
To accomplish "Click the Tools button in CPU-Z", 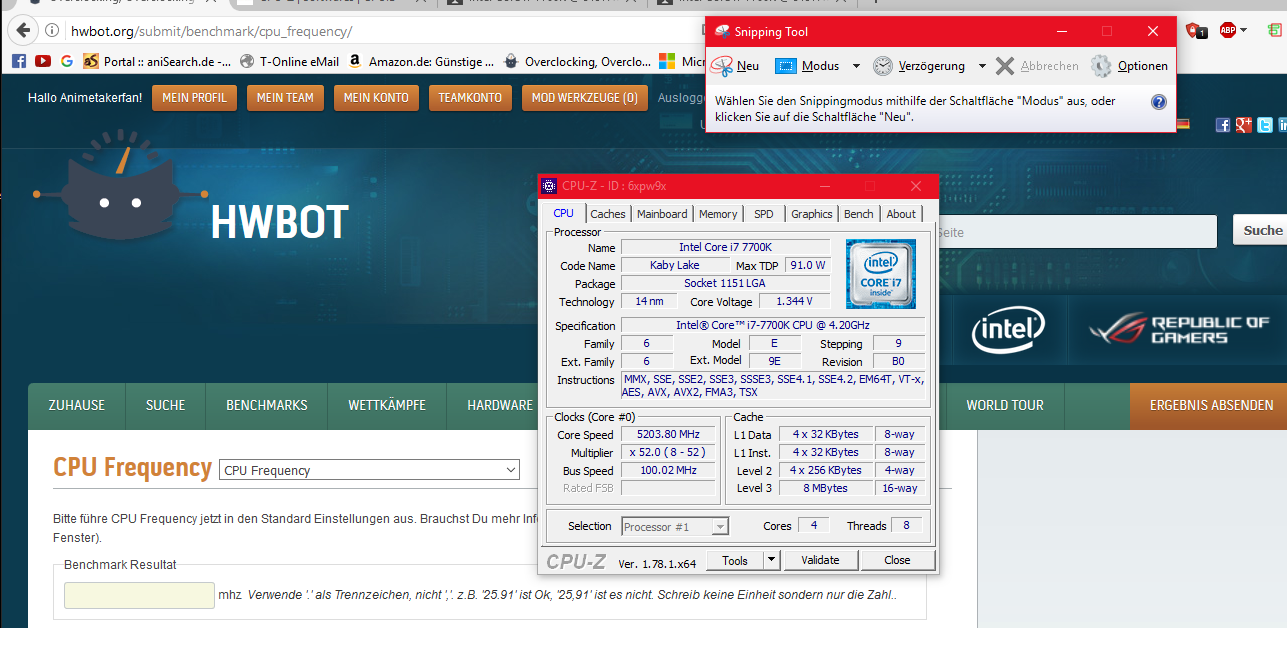I will [735, 560].
